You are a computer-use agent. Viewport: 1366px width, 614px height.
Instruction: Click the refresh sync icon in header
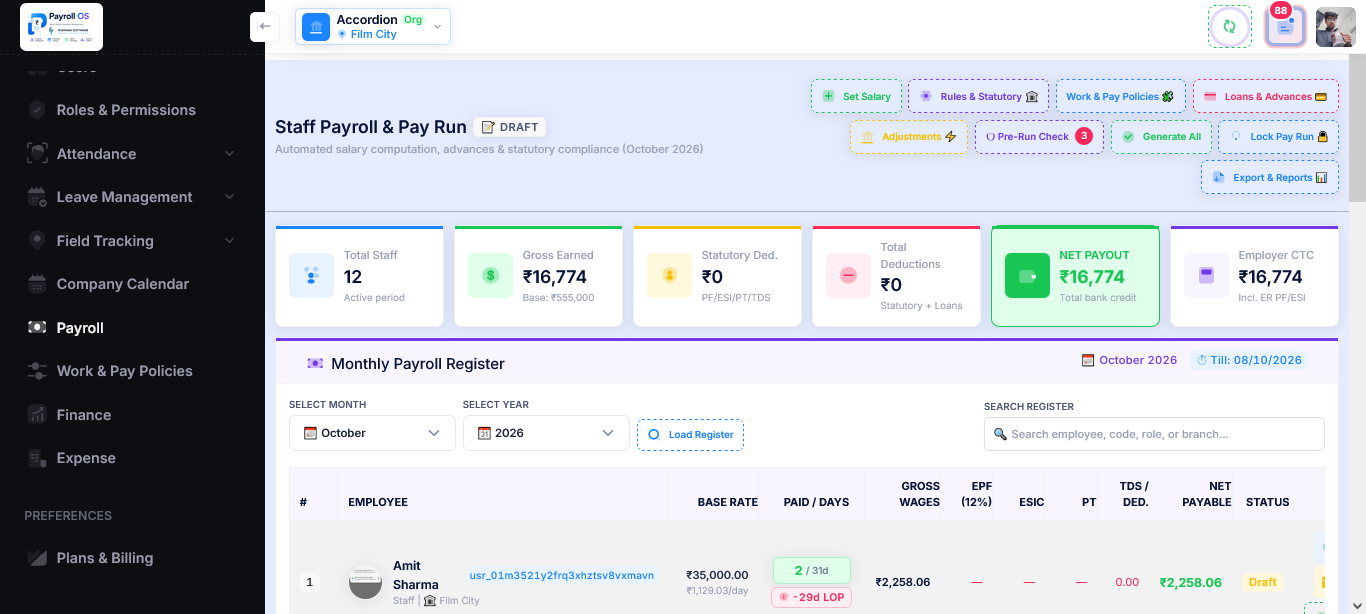pyautogui.click(x=1230, y=27)
